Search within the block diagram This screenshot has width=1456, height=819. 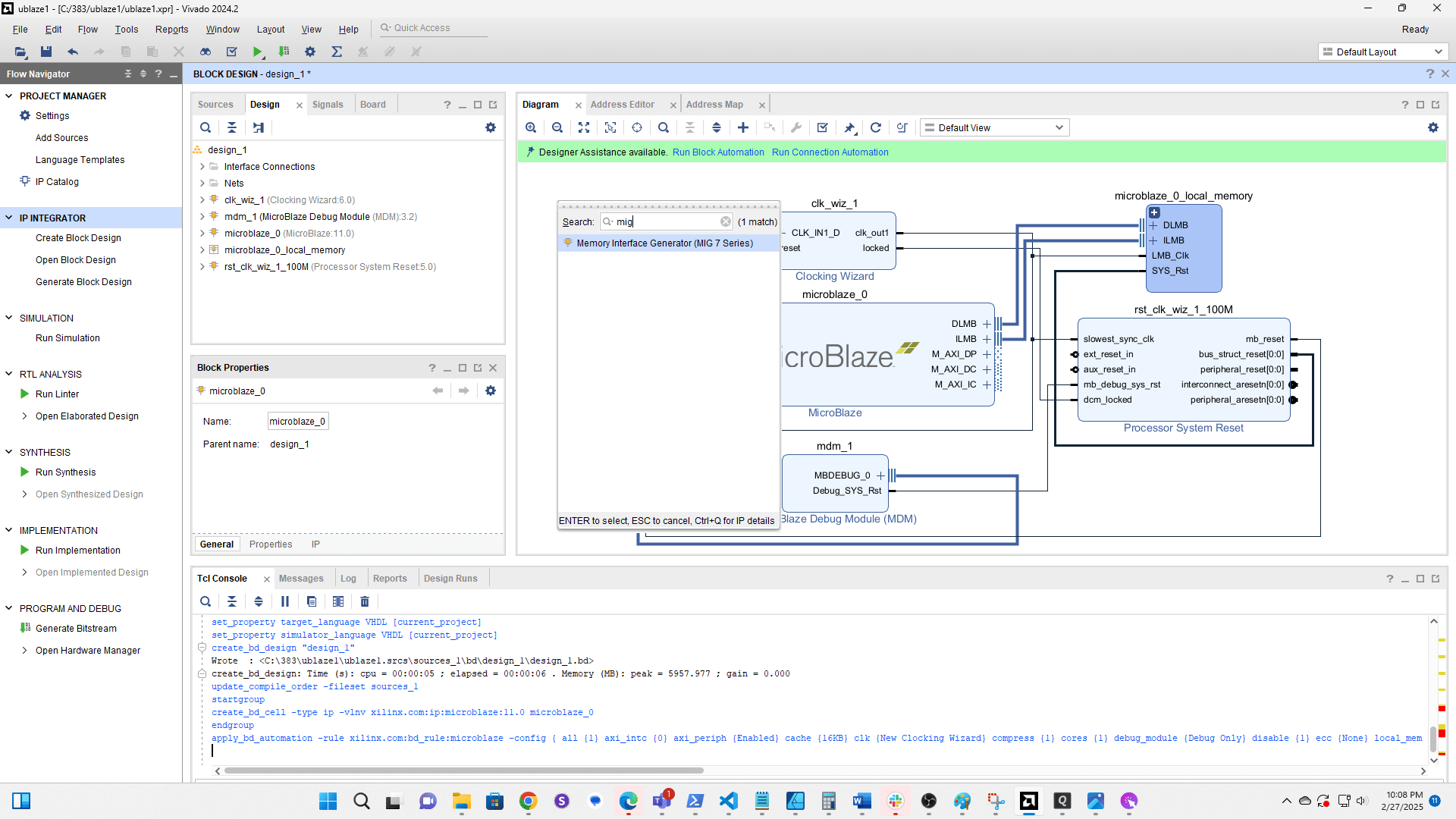[664, 127]
